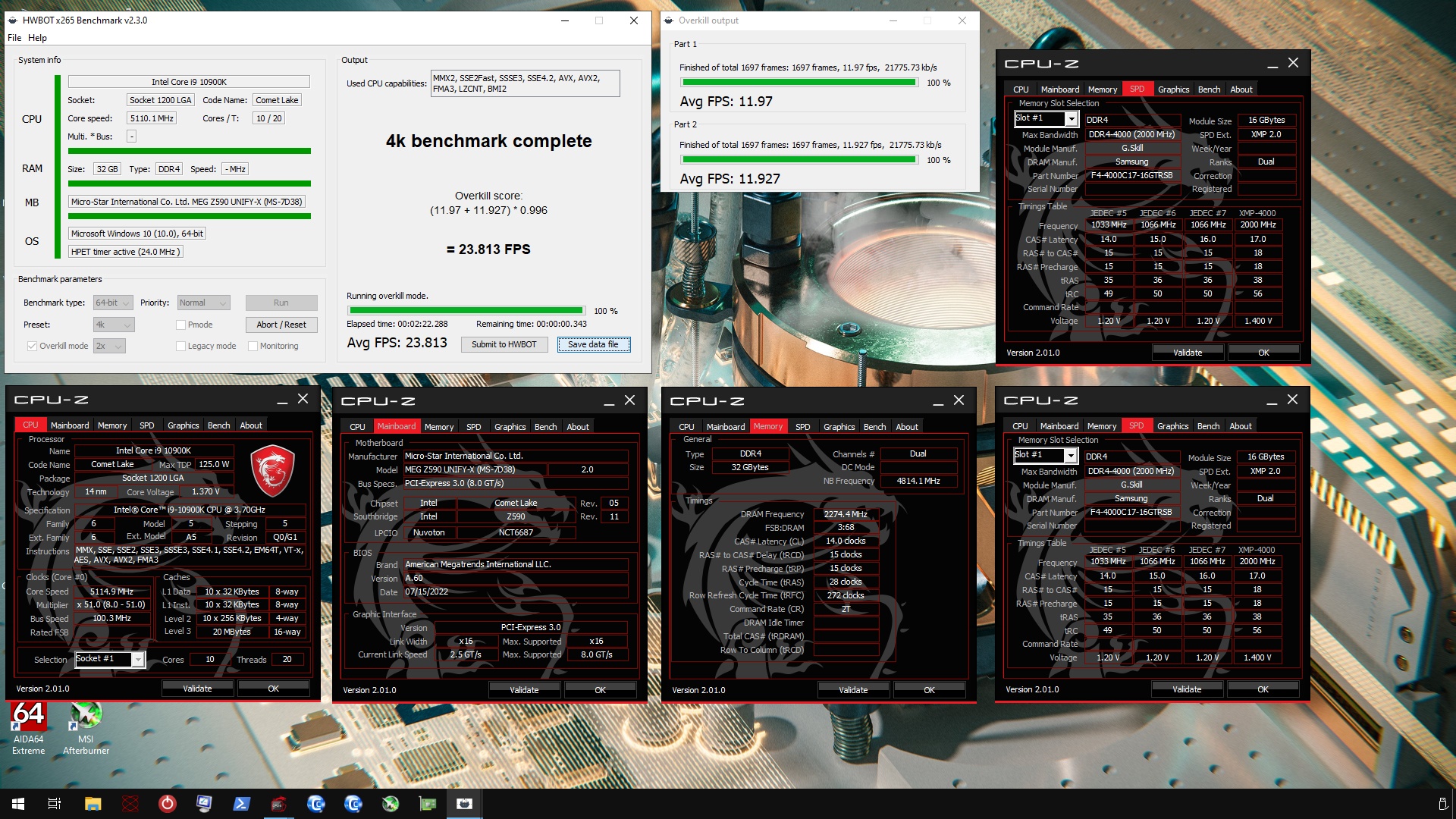Click the HWBOT x265 taskbar icon
This screenshot has width=1456, height=819.
pos(465,804)
